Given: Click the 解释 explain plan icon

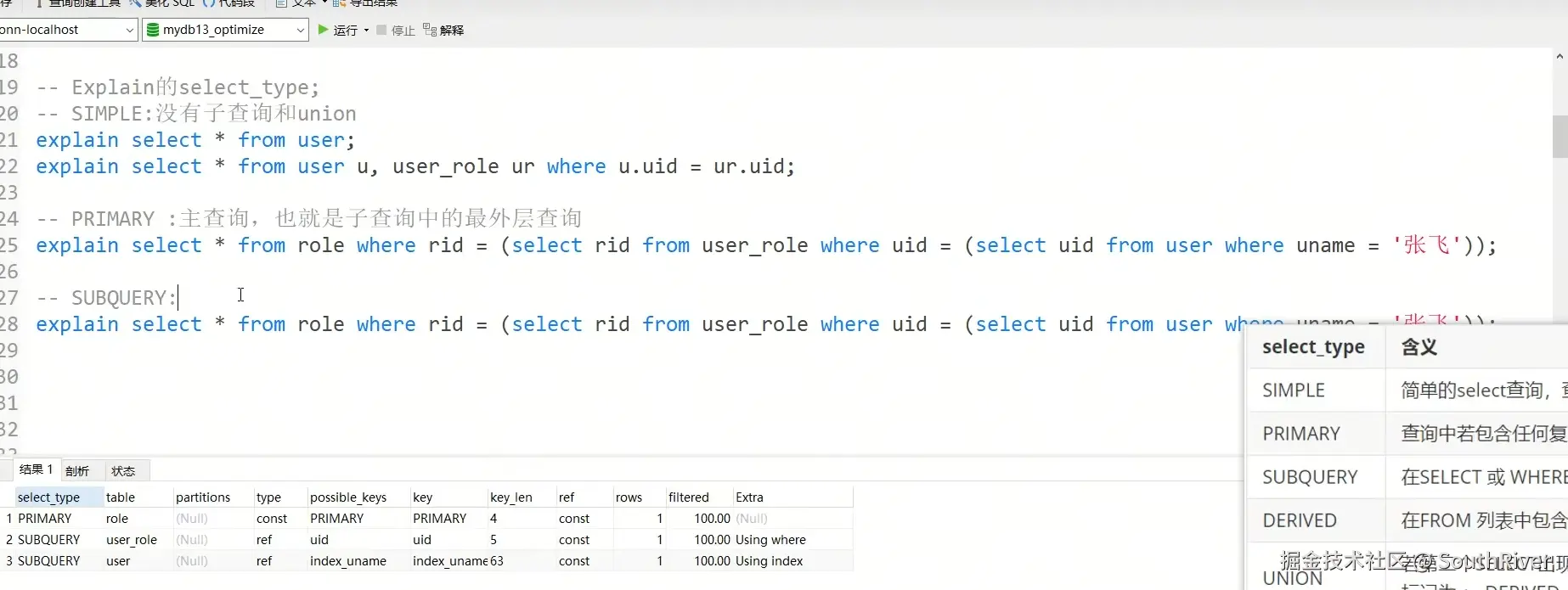Looking at the screenshot, I should pyautogui.click(x=430, y=31).
